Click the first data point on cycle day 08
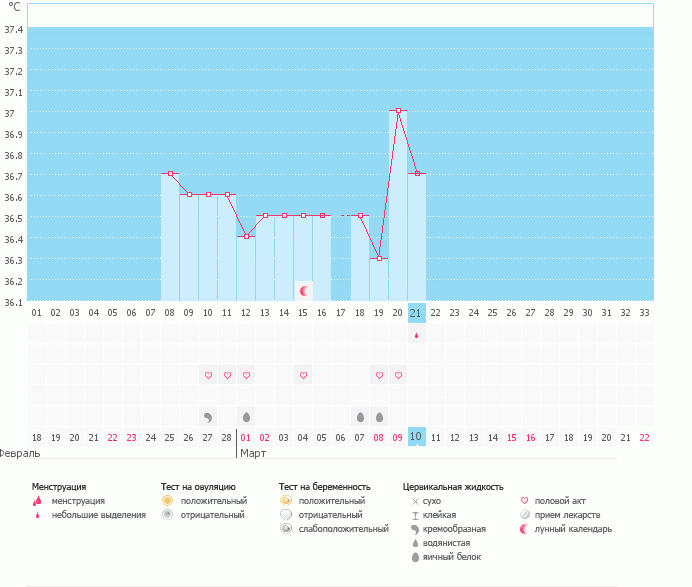The width and height of the screenshot is (692, 587). point(170,174)
